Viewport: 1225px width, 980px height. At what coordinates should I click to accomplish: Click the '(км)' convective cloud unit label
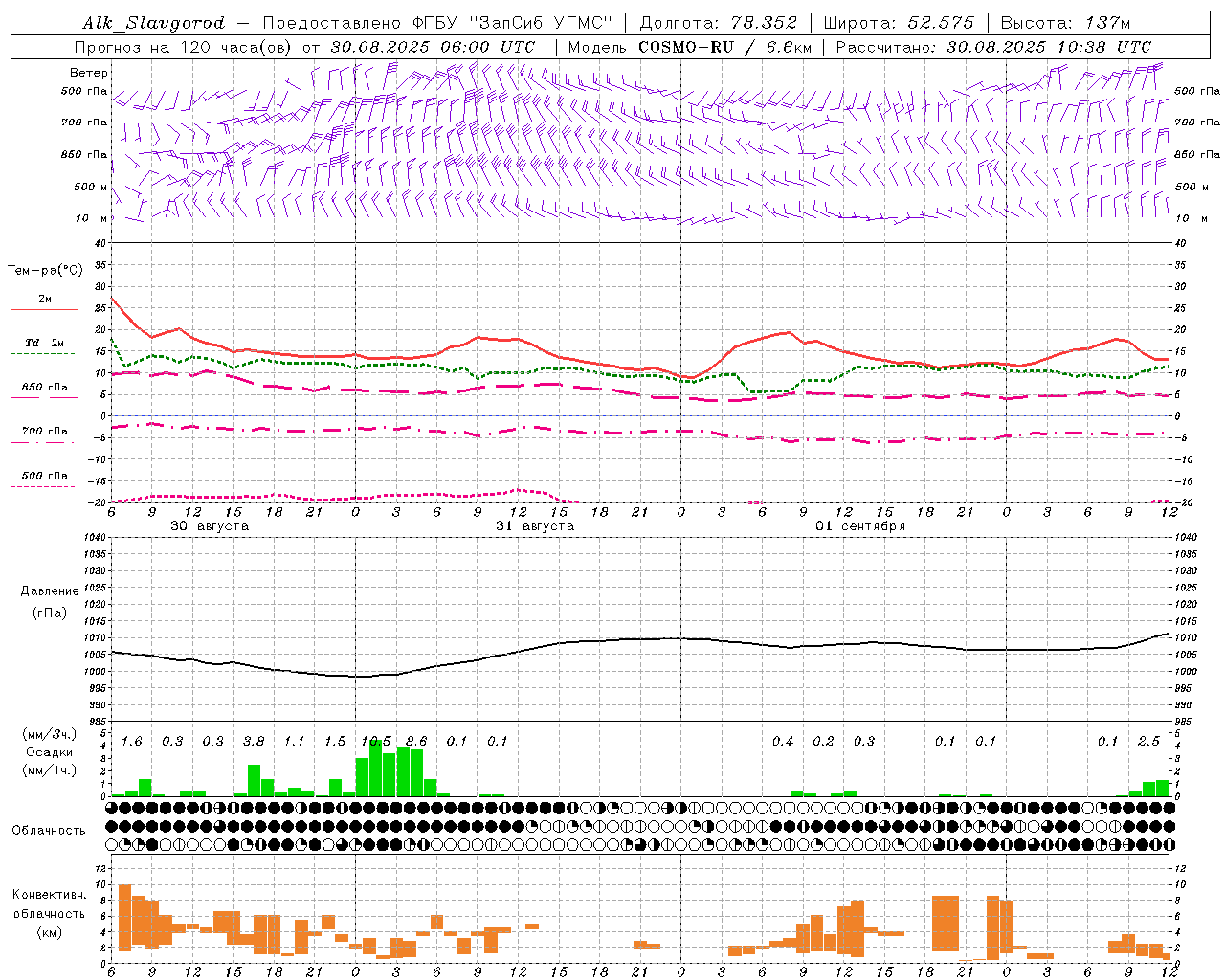point(49,932)
